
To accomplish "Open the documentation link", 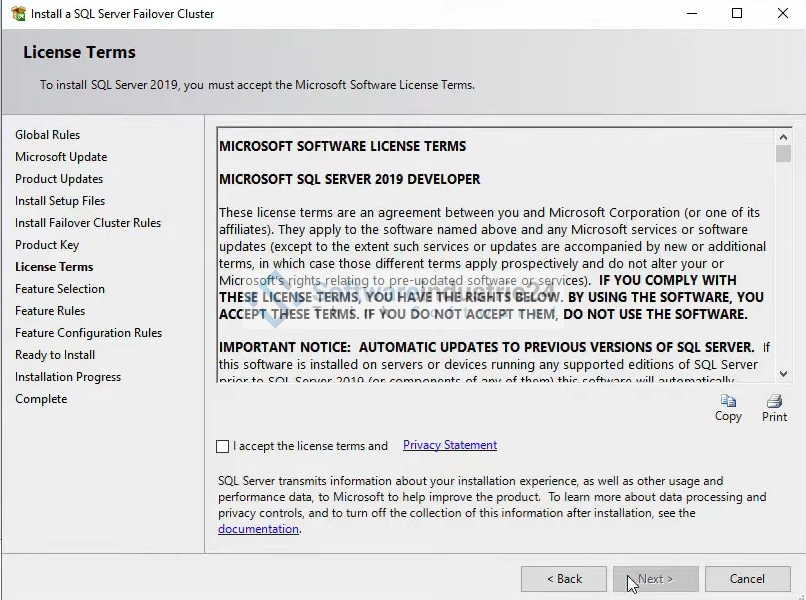I will coord(258,529).
